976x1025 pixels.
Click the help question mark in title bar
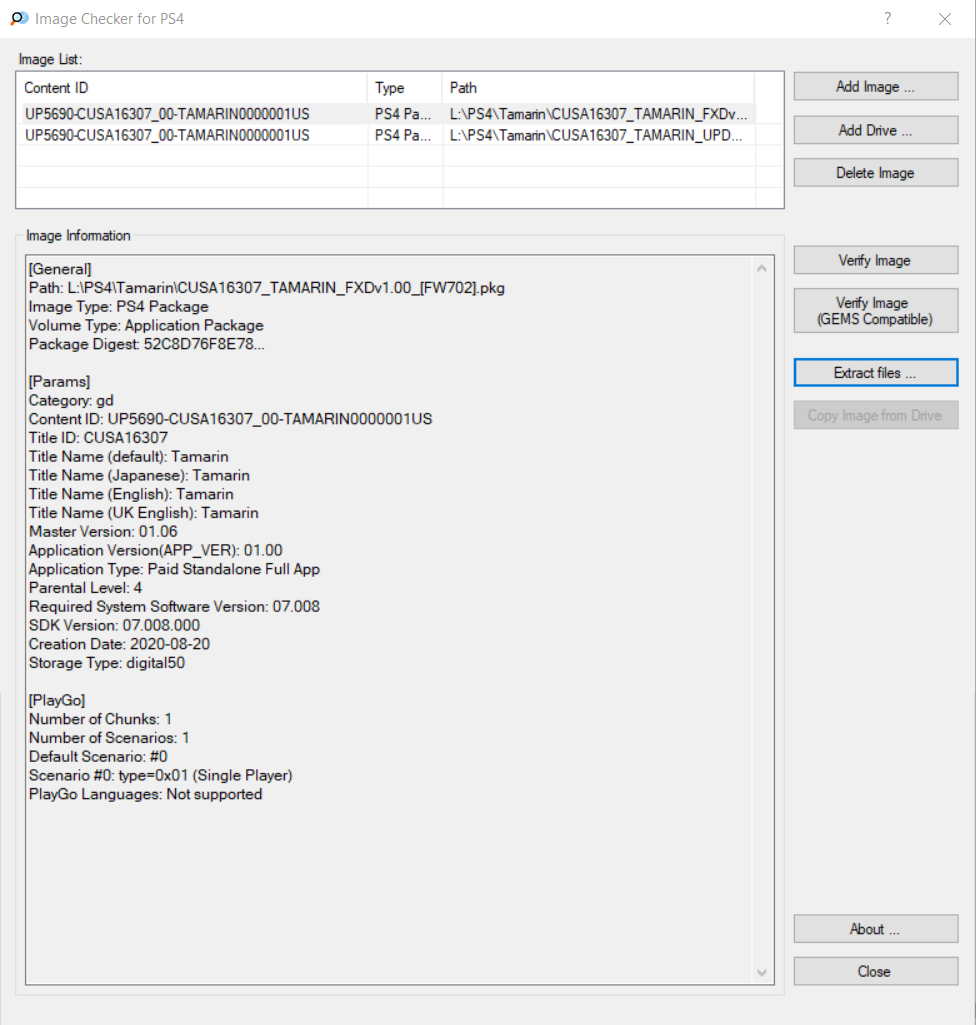pyautogui.click(x=887, y=18)
